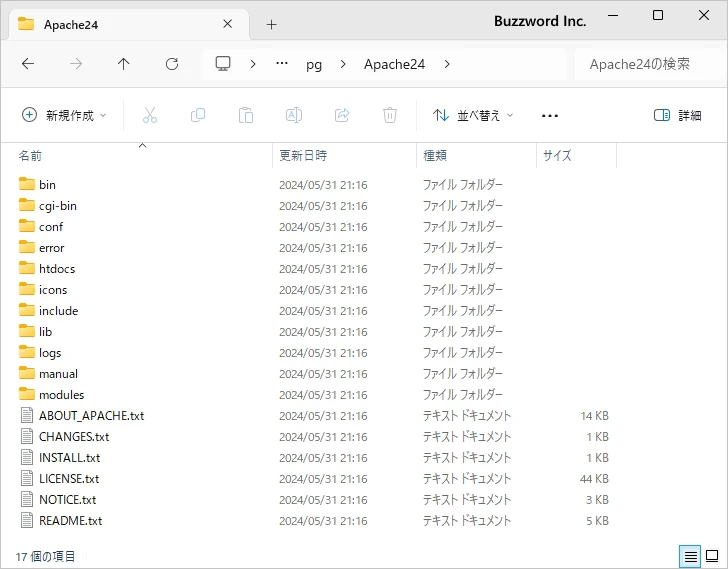Click the forward navigation arrow
This screenshot has width=728, height=569.
(x=76, y=64)
